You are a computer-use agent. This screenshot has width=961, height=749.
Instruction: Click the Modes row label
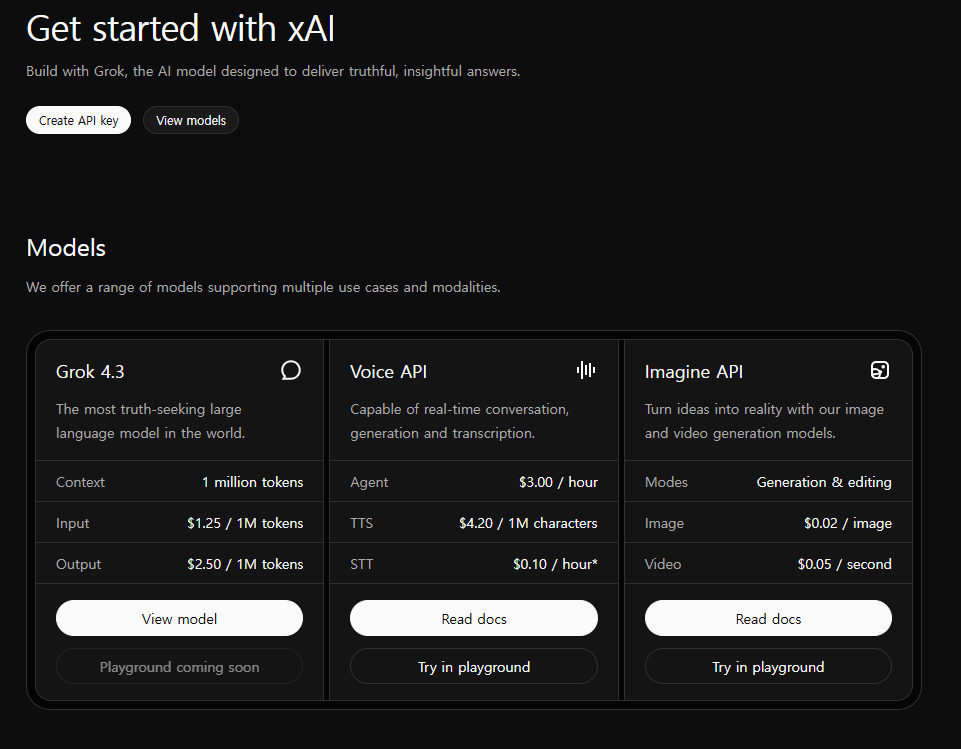click(666, 482)
